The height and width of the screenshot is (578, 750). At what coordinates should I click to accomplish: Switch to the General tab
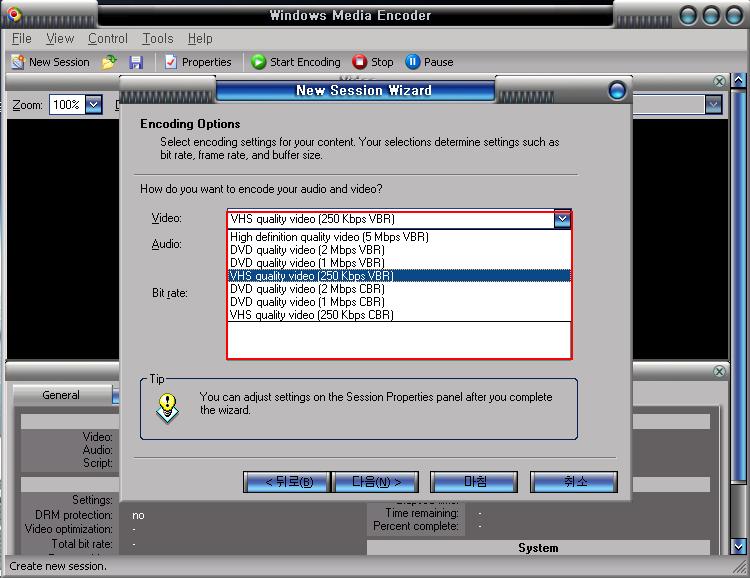(61, 395)
